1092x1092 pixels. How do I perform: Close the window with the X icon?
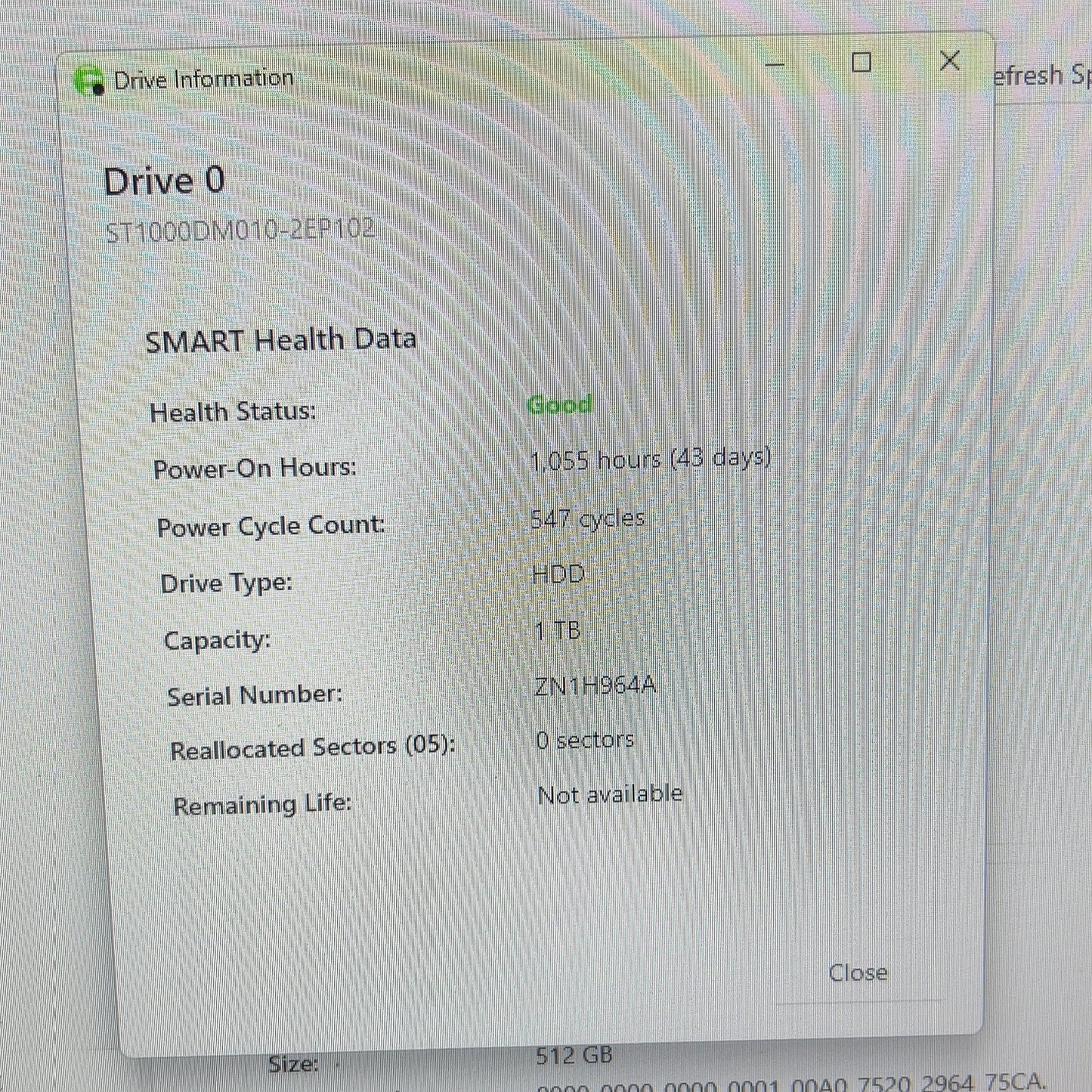point(950,60)
